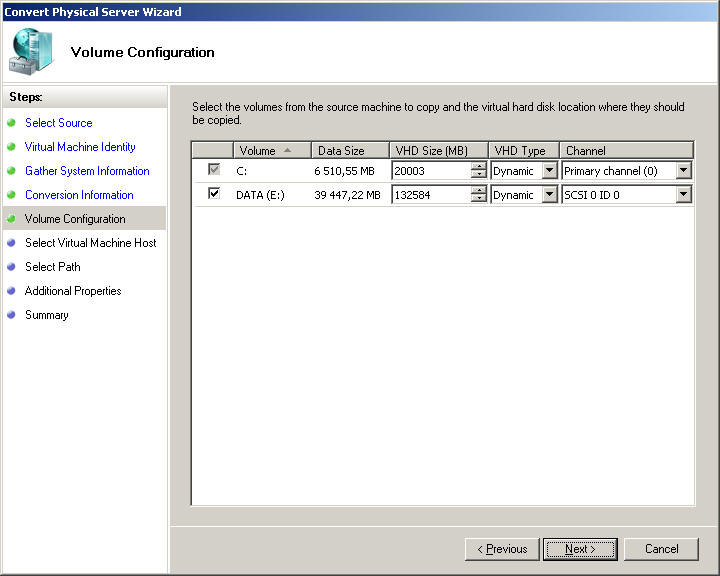720x576 pixels.
Task: Select the Volume Configuration step
Action: 75,219
